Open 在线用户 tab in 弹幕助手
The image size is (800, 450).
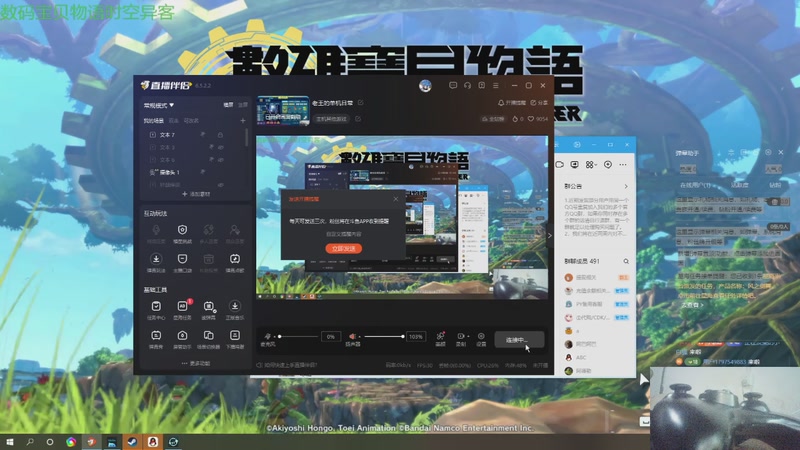(695, 185)
